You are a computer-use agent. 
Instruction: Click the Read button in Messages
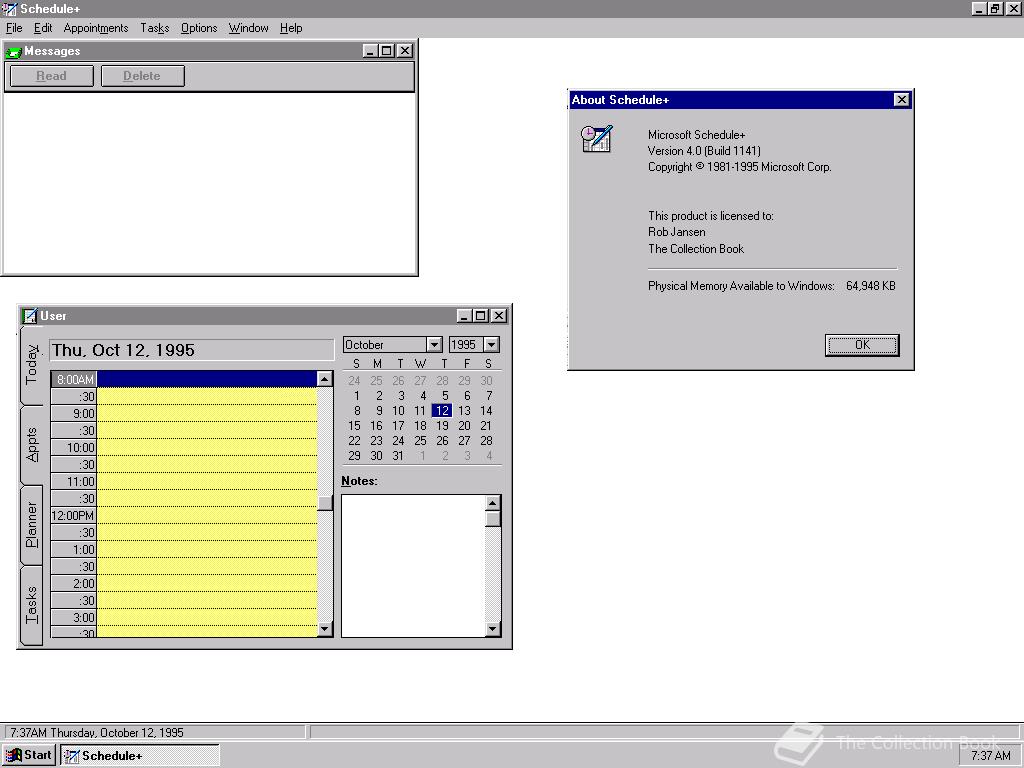(52, 76)
